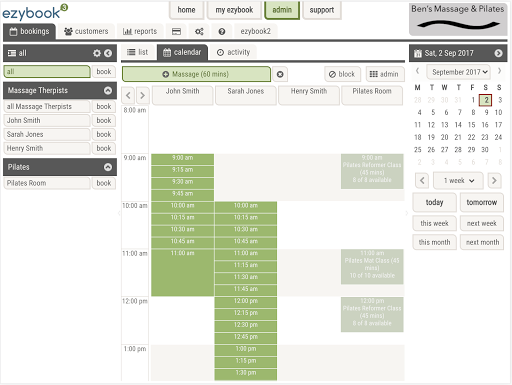This screenshot has width=512, height=385.
Task: Show next staff columns with the right arrow
Action: (142, 96)
